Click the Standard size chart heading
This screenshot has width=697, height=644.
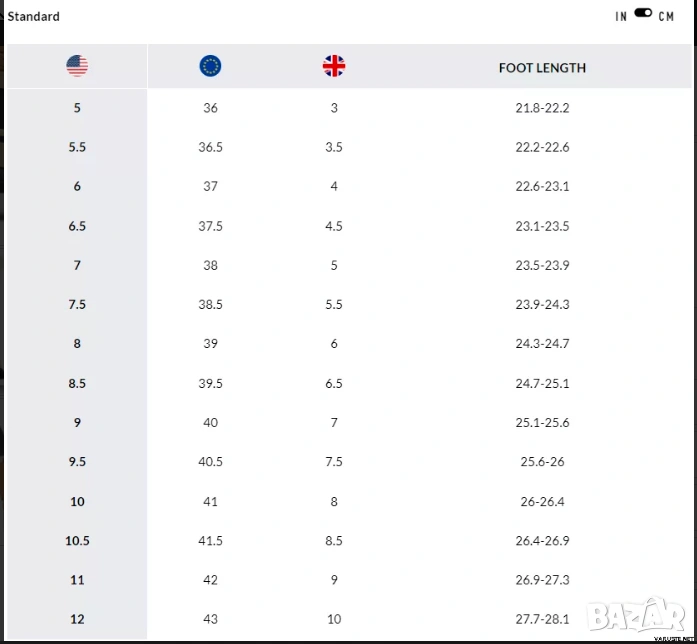pyautogui.click(x=34, y=17)
